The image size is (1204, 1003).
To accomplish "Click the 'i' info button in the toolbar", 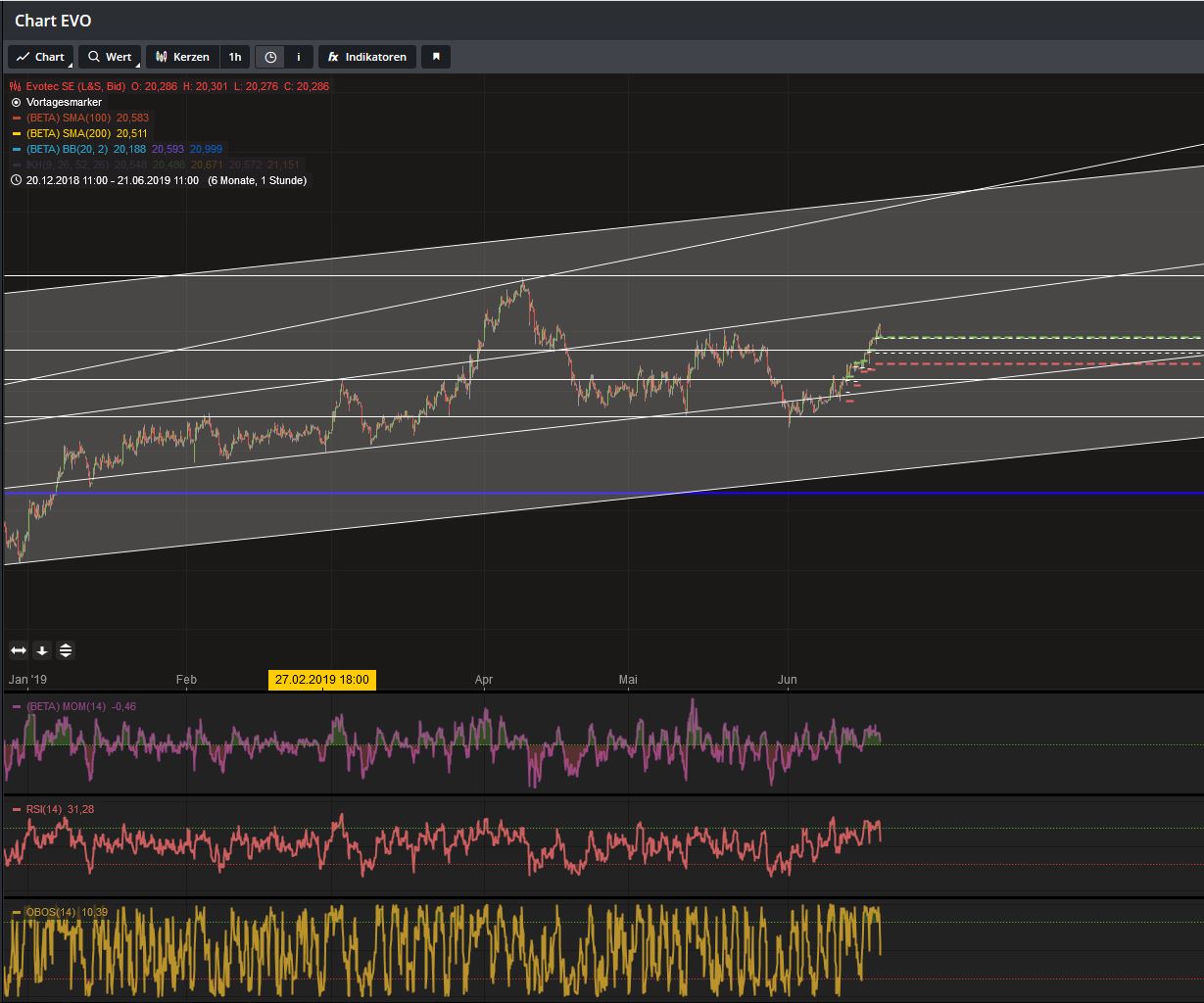I will (299, 57).
